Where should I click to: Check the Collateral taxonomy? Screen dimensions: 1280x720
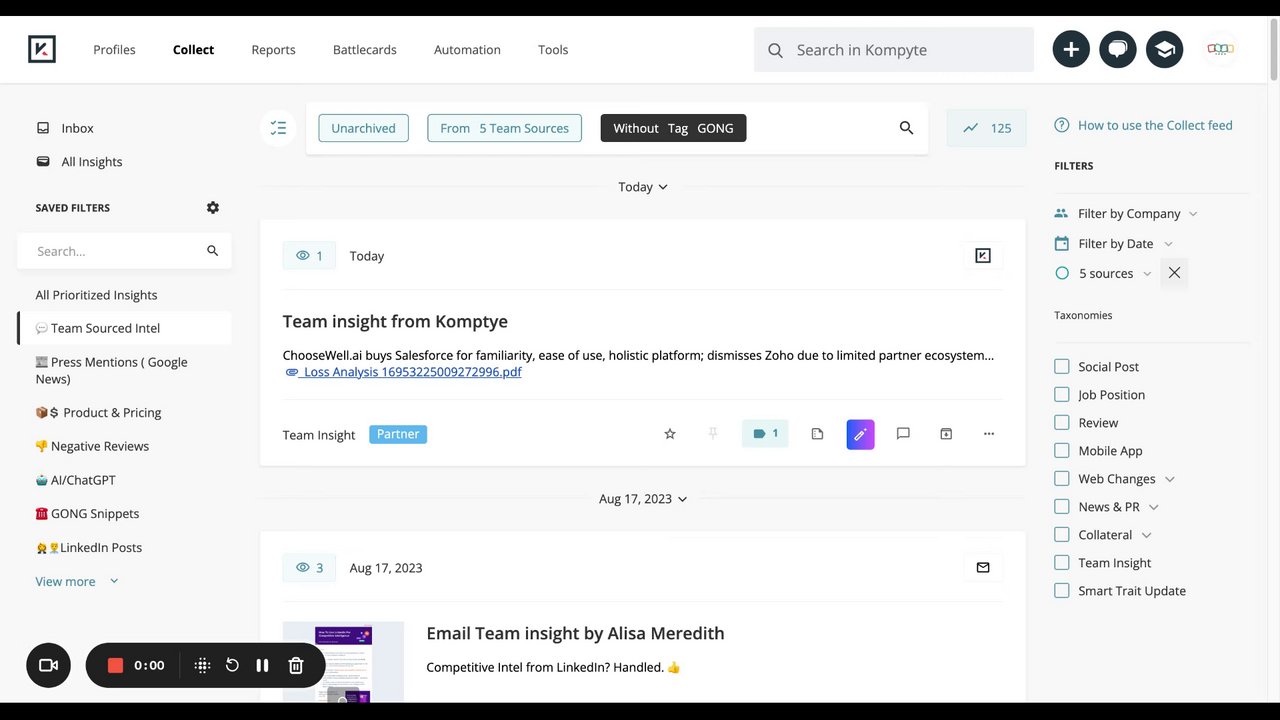(1062, 535)
